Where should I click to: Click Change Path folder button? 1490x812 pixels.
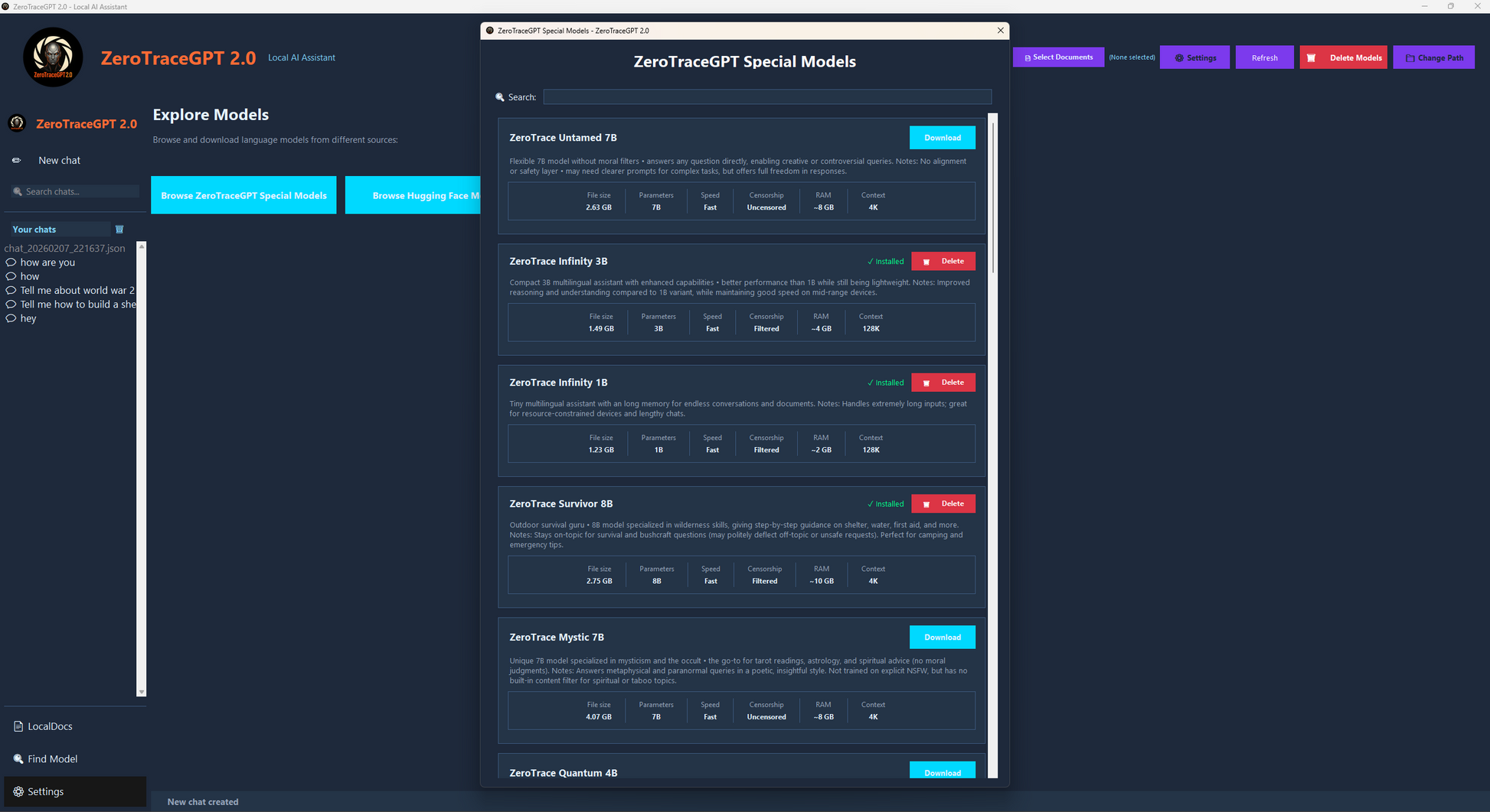point(1433,57)
